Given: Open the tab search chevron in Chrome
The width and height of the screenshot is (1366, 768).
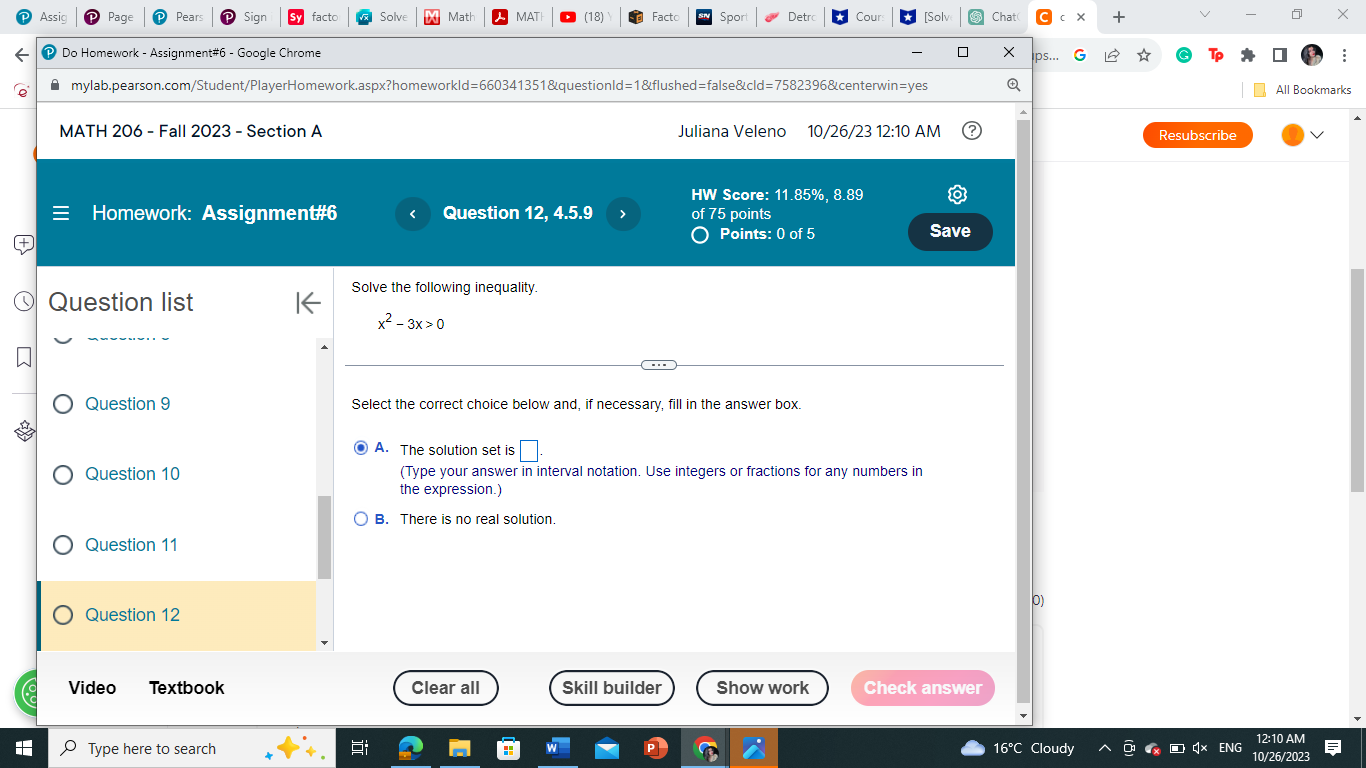Looking at the screenshot, I should point(1204,15).
